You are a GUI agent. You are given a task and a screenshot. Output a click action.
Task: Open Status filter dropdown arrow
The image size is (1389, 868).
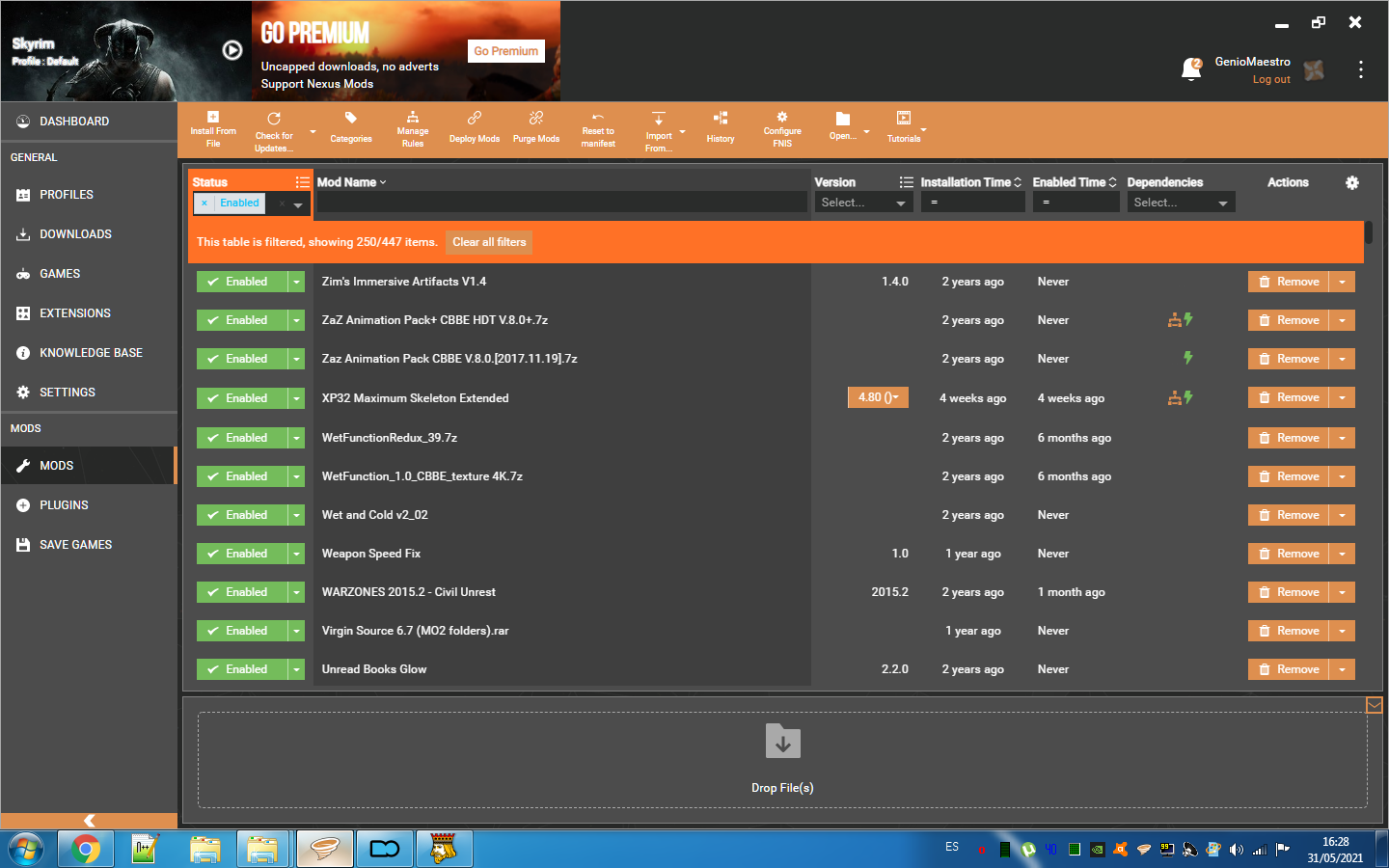298,204
